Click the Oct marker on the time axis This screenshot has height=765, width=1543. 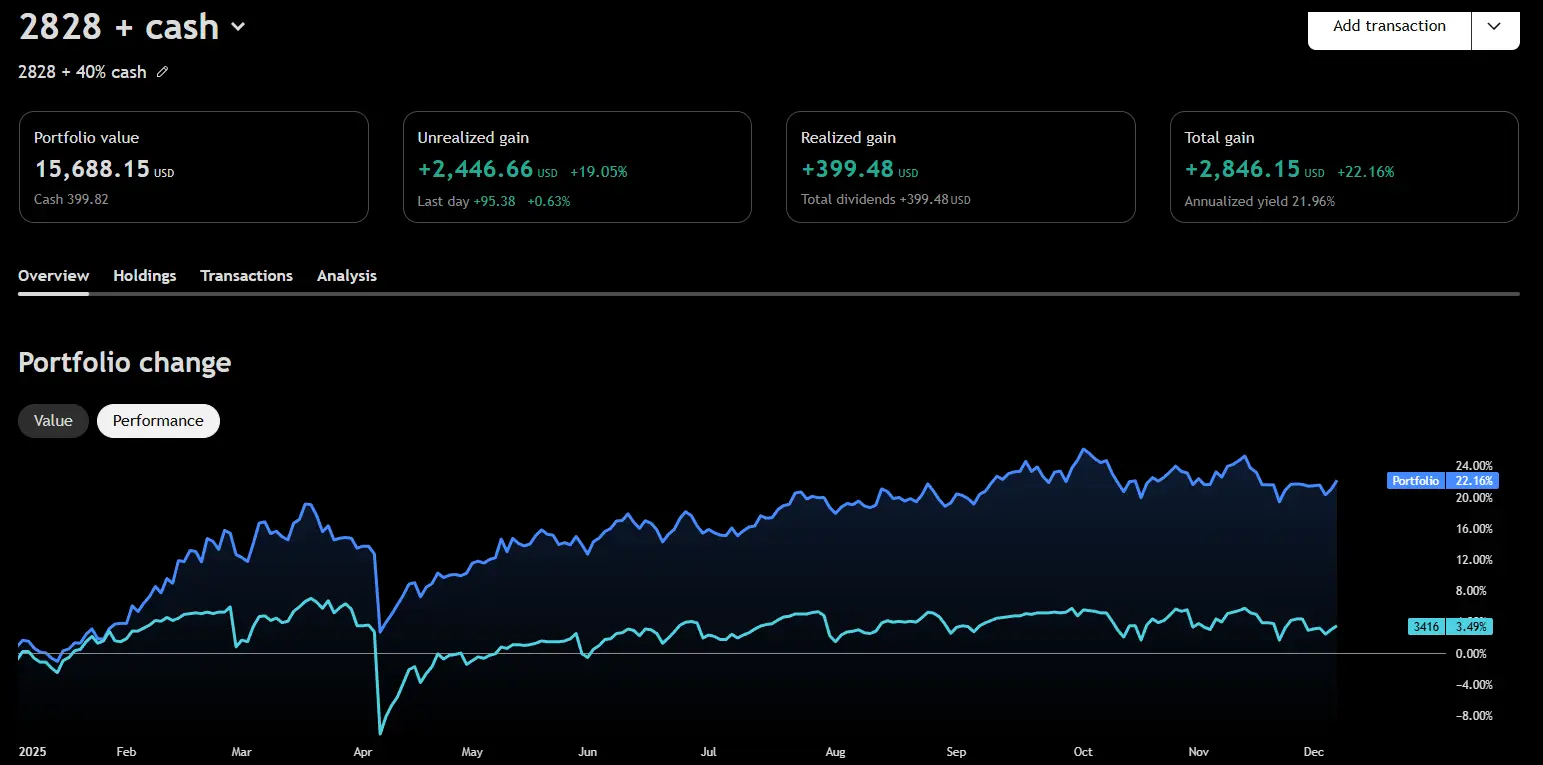tap(1082, 751)
